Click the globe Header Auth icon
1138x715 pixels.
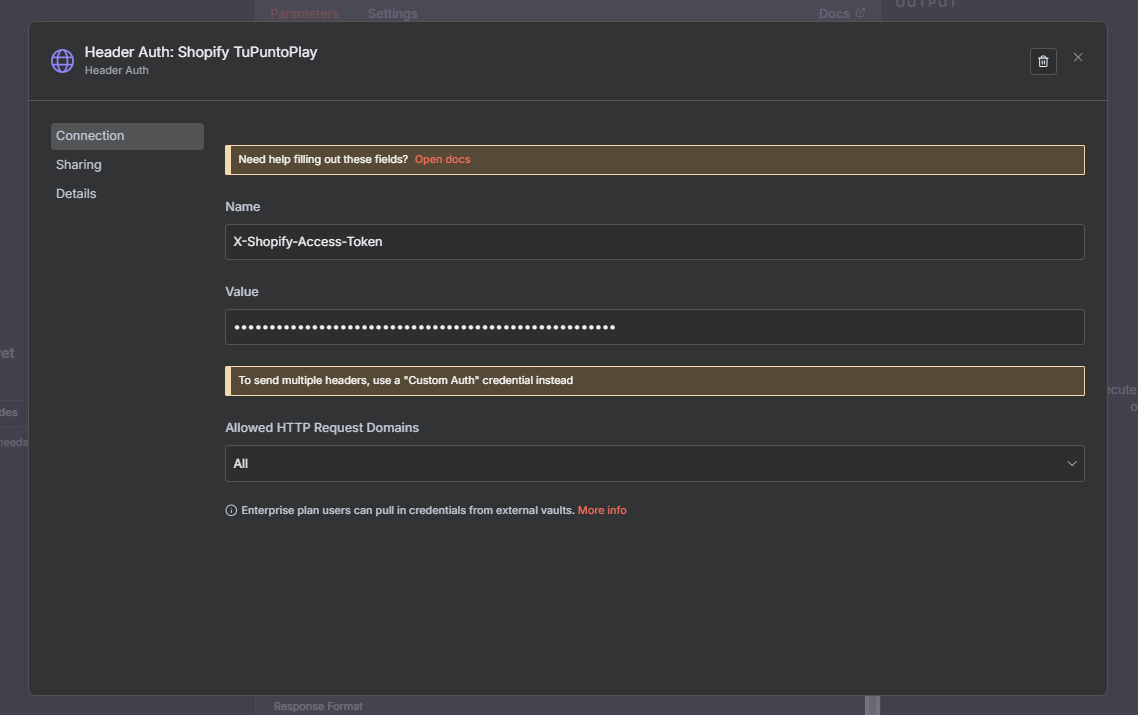click(62, 61)
